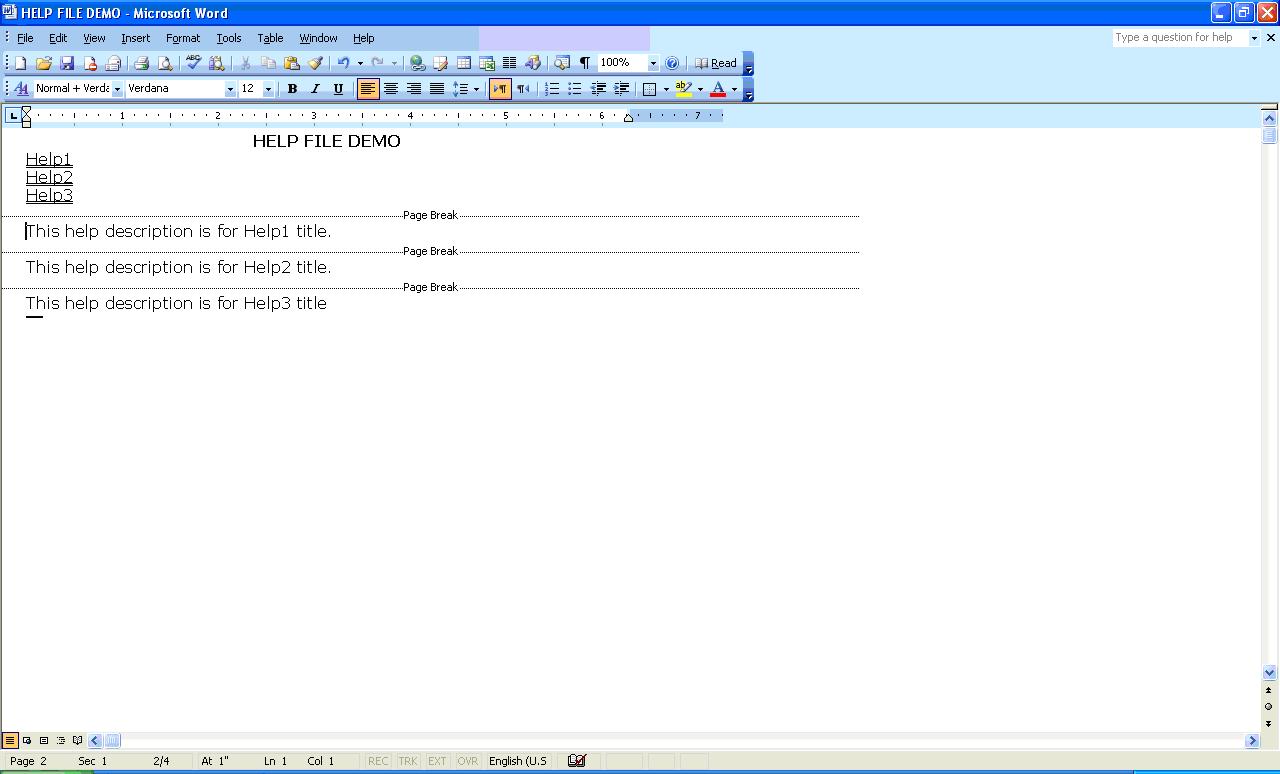Apply the red Font Color
The width and height of the screenshot is (1280, 774).
(x=717, y=89)
